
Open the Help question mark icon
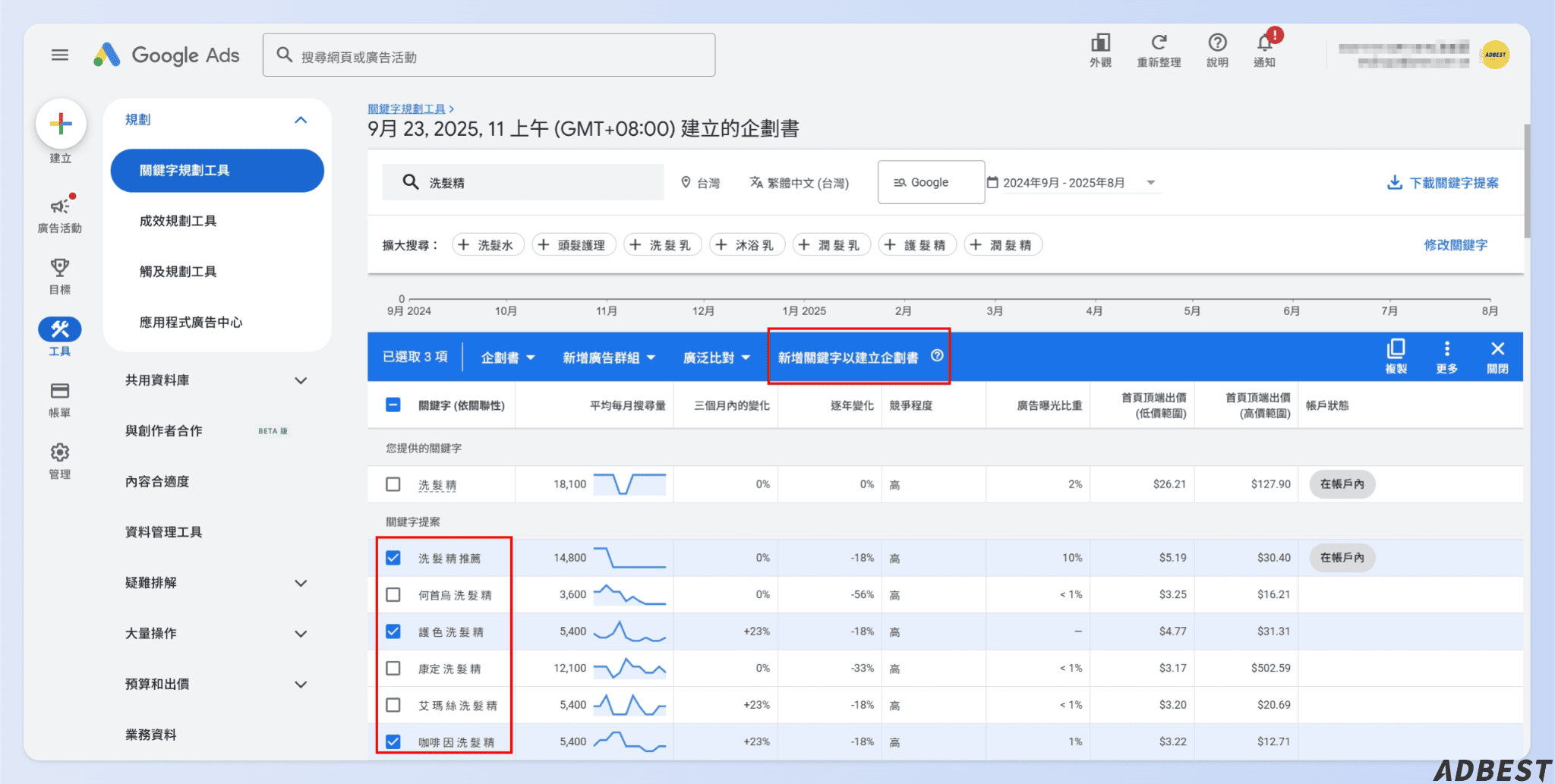(x=1217, y=43)
